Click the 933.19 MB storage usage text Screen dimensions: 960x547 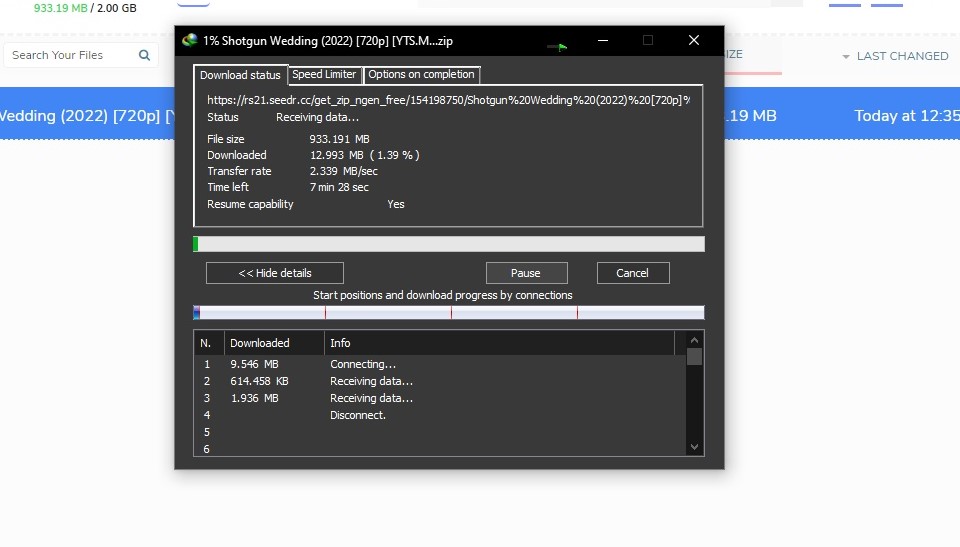[61, 8]
